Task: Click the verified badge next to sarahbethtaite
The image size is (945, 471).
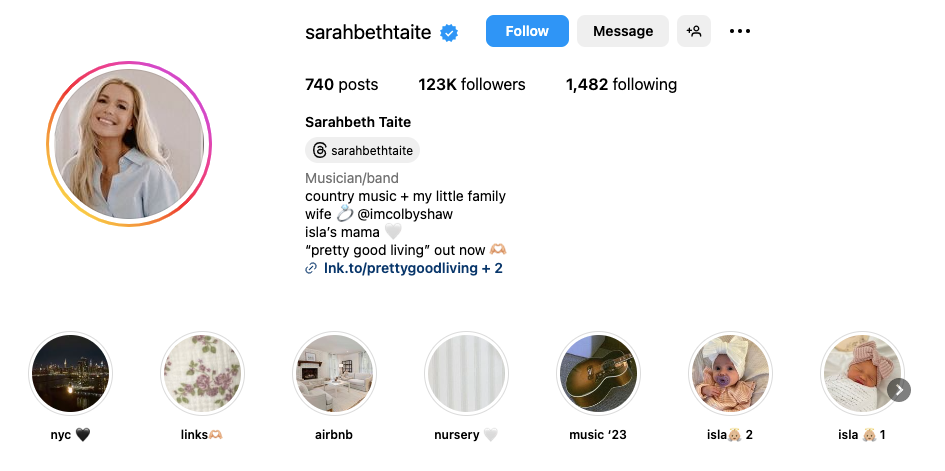Action: (449, 33)
